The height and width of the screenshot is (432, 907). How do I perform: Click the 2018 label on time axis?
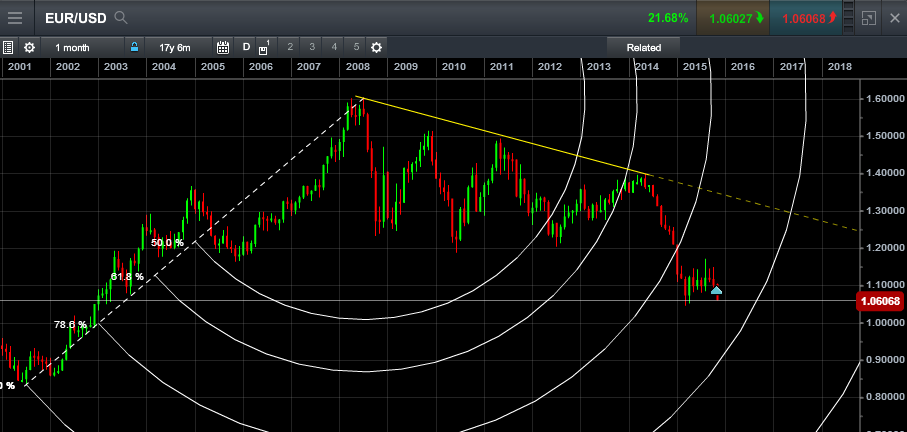point(839,67)
